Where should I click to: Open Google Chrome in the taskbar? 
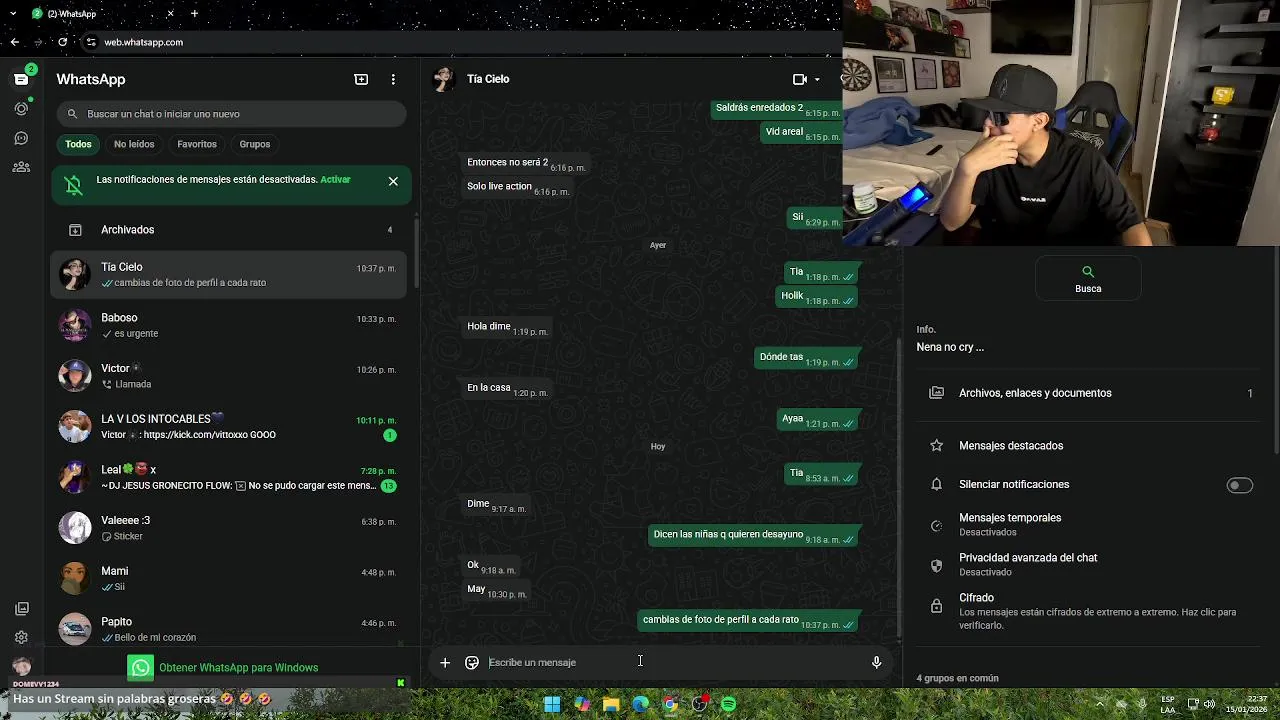pos(670,704)
